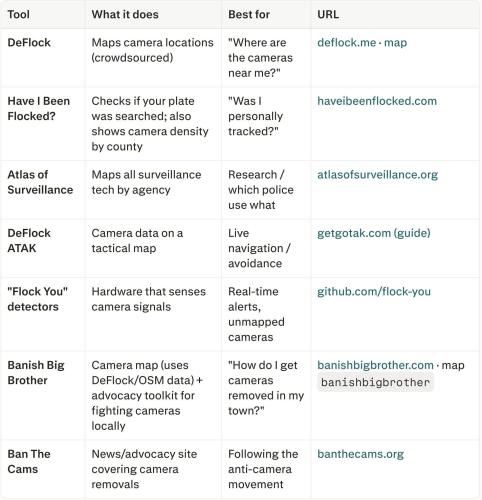
Task: Open banthecams.org link
Action: tap(360, 454)
